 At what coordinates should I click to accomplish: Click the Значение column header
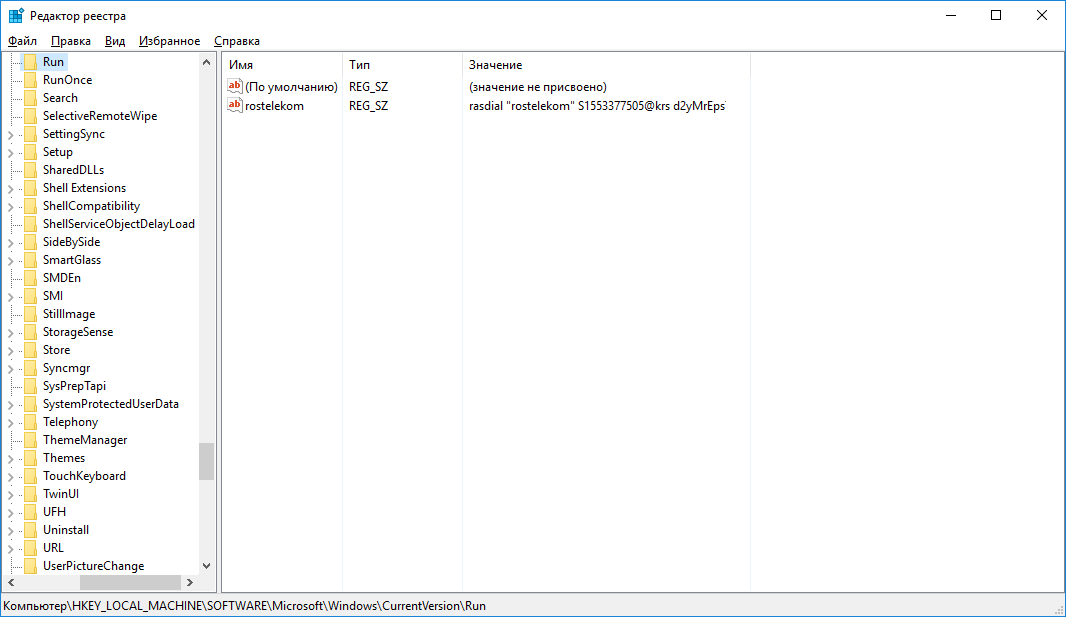pos(606,65)
